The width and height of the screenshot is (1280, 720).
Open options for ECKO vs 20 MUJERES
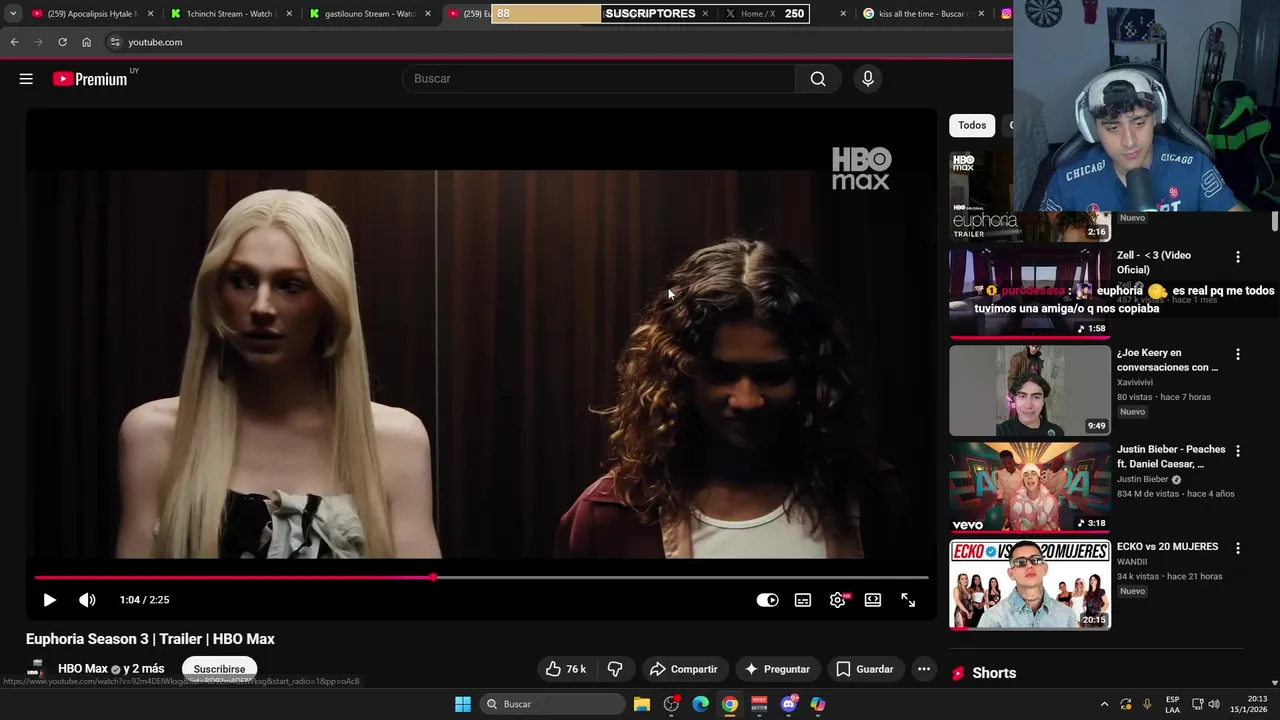[x=1238, y=548]
